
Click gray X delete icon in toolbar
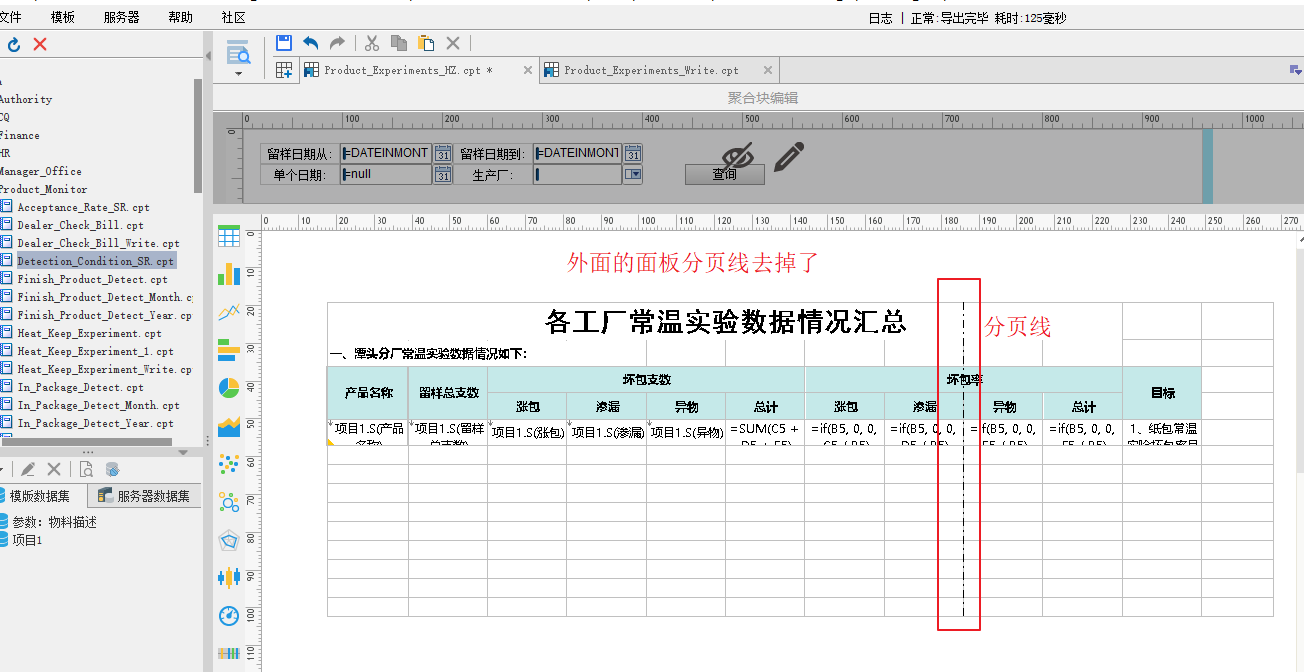(x=453, y=43)
